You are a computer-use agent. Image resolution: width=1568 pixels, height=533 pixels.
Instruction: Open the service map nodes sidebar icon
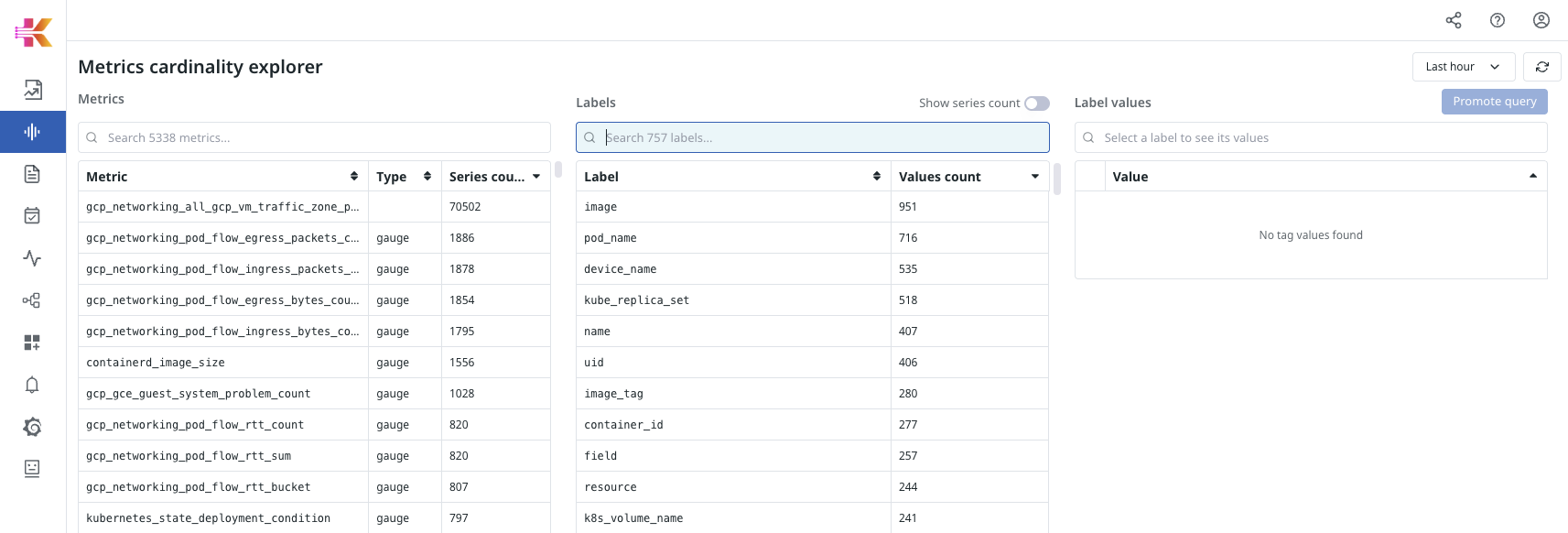pyautogui.click(x=33, y=300)
